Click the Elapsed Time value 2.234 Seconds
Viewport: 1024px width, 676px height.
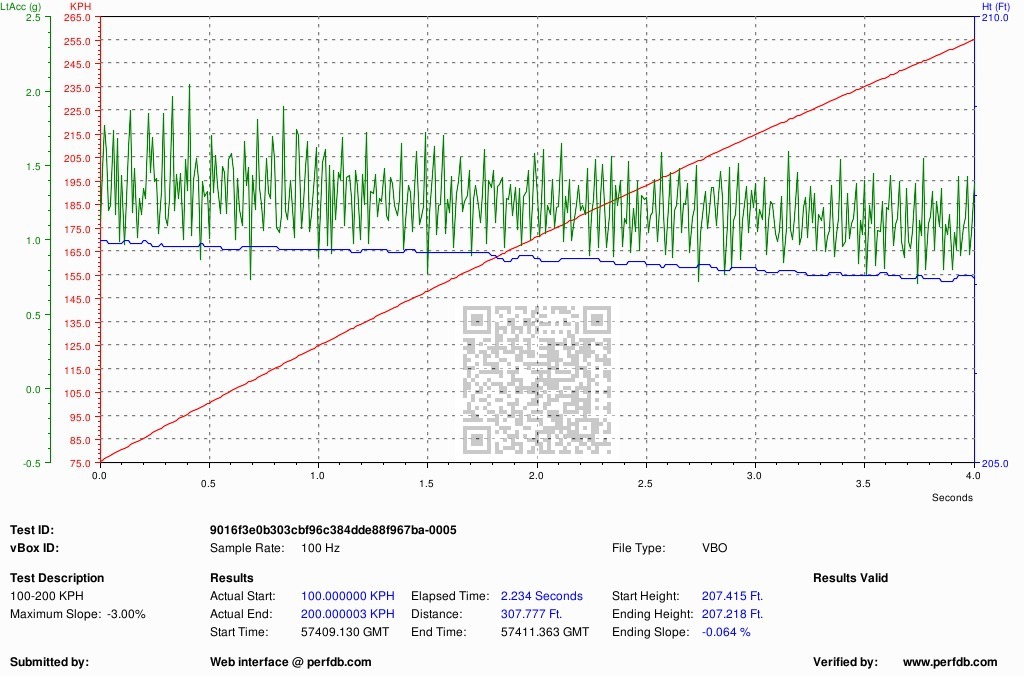coord(541,596)
